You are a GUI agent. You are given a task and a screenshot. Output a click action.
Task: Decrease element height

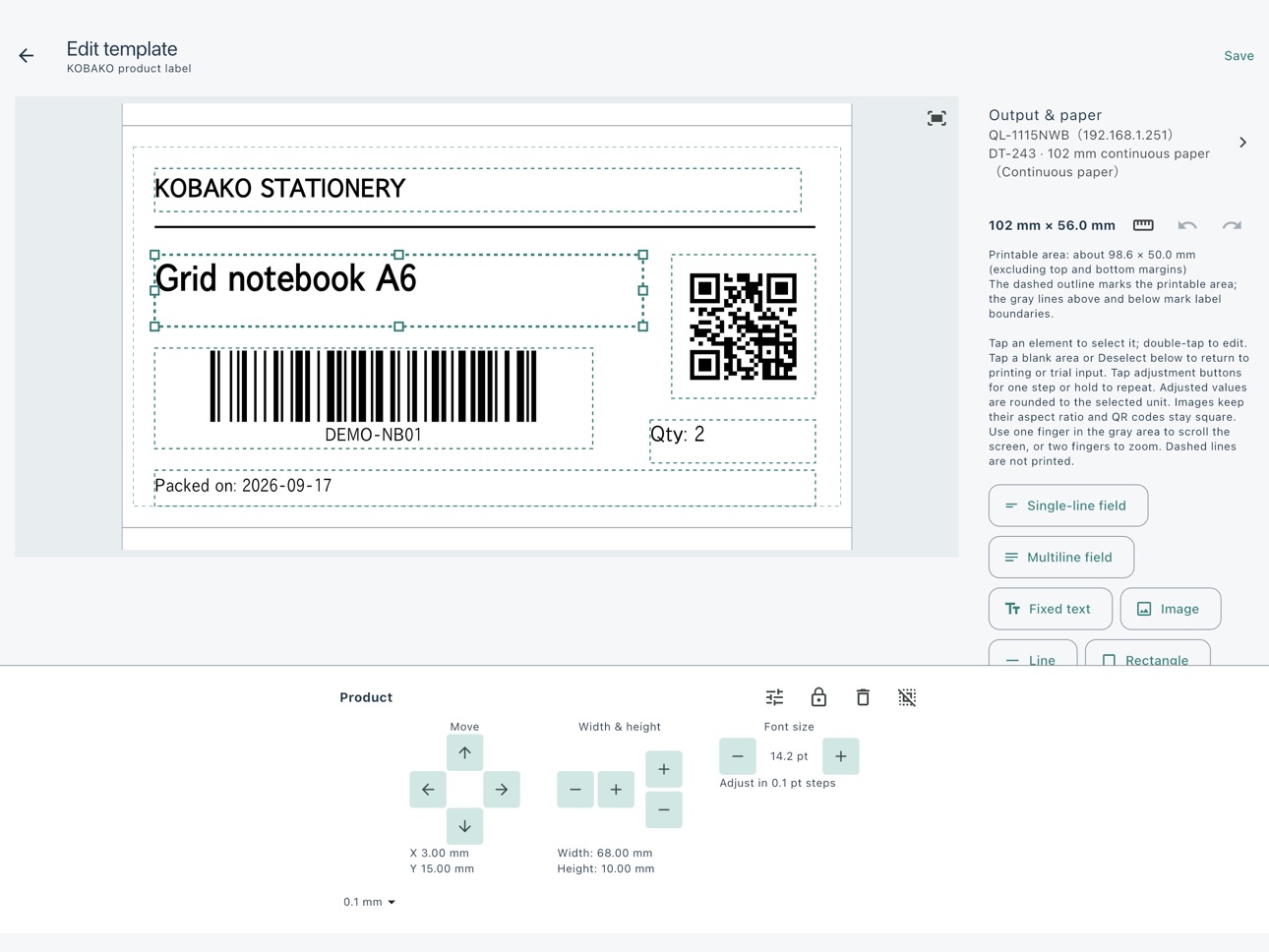tap(664, 809)
